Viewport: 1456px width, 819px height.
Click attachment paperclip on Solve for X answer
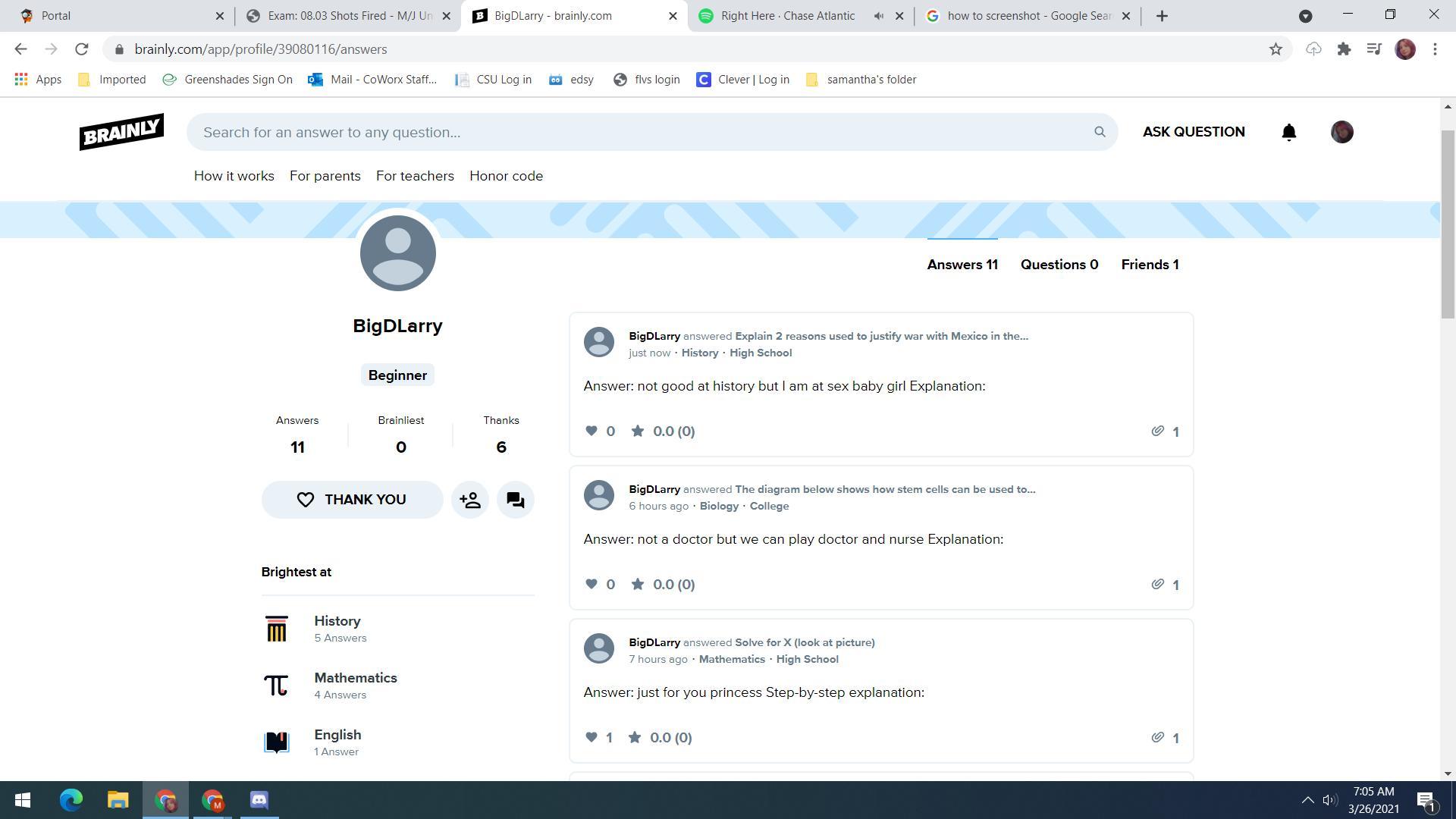[1157, 737]
